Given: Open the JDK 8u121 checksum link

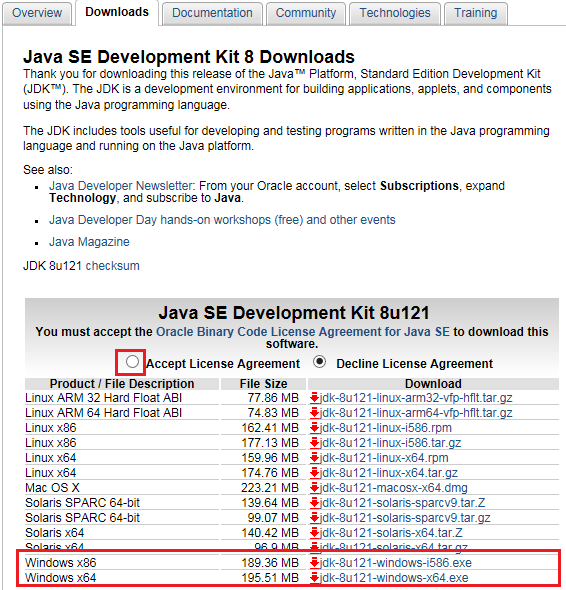Looking at the screenshot, I should click(113, 266).
